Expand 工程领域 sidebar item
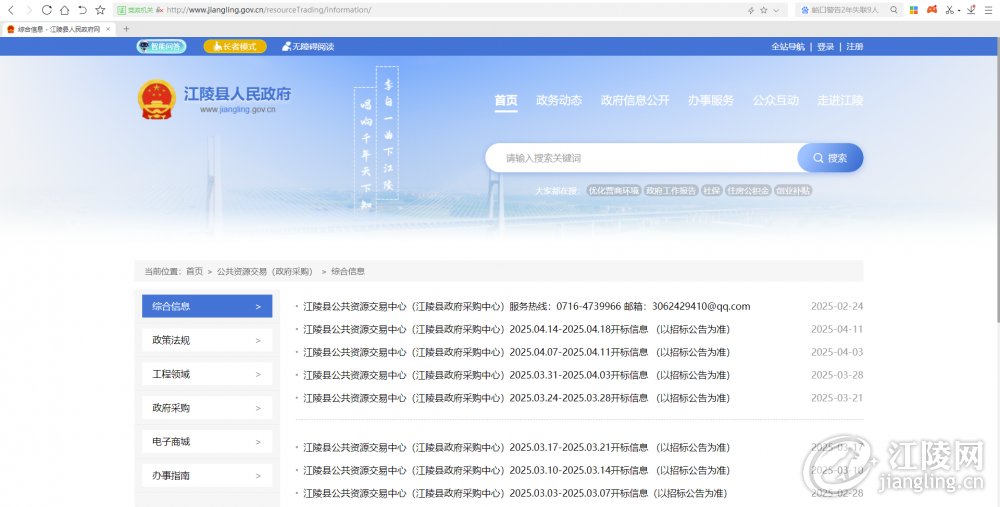The image size is (1000, 507). coord(207,374)
